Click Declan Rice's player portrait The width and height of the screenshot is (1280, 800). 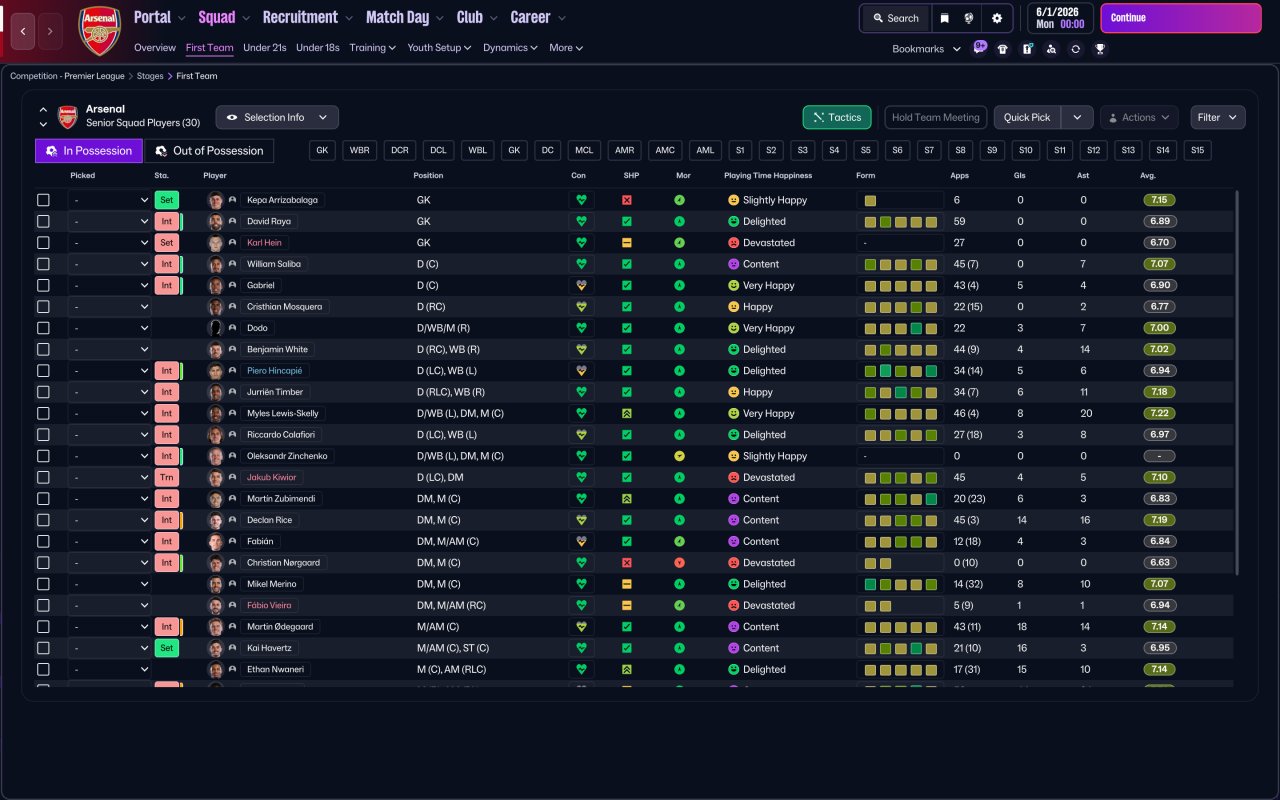click(215, 520)
